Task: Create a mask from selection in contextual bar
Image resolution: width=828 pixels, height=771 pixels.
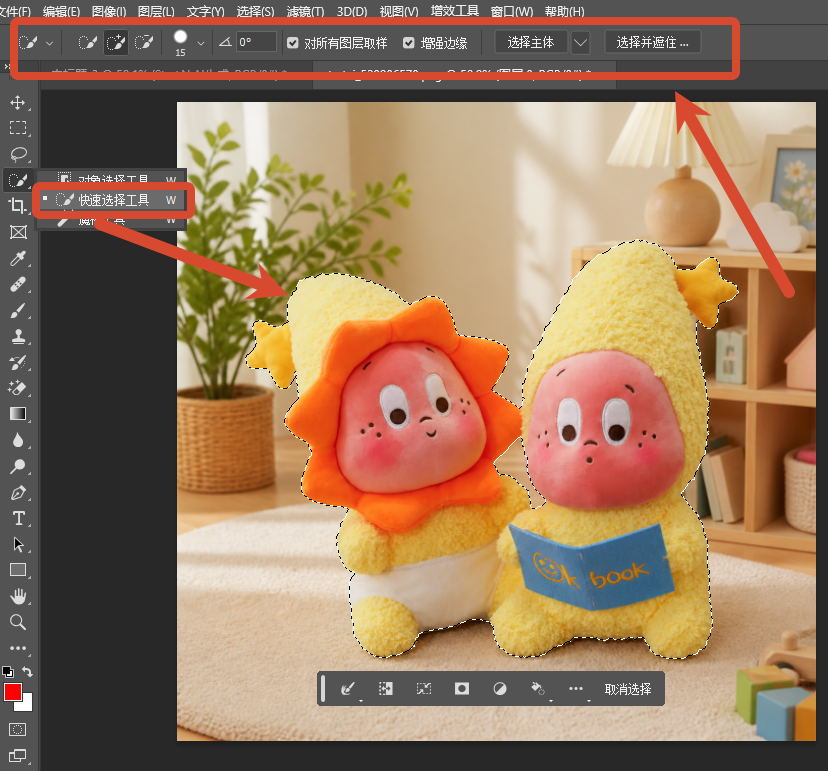Action: coord(462,689)
